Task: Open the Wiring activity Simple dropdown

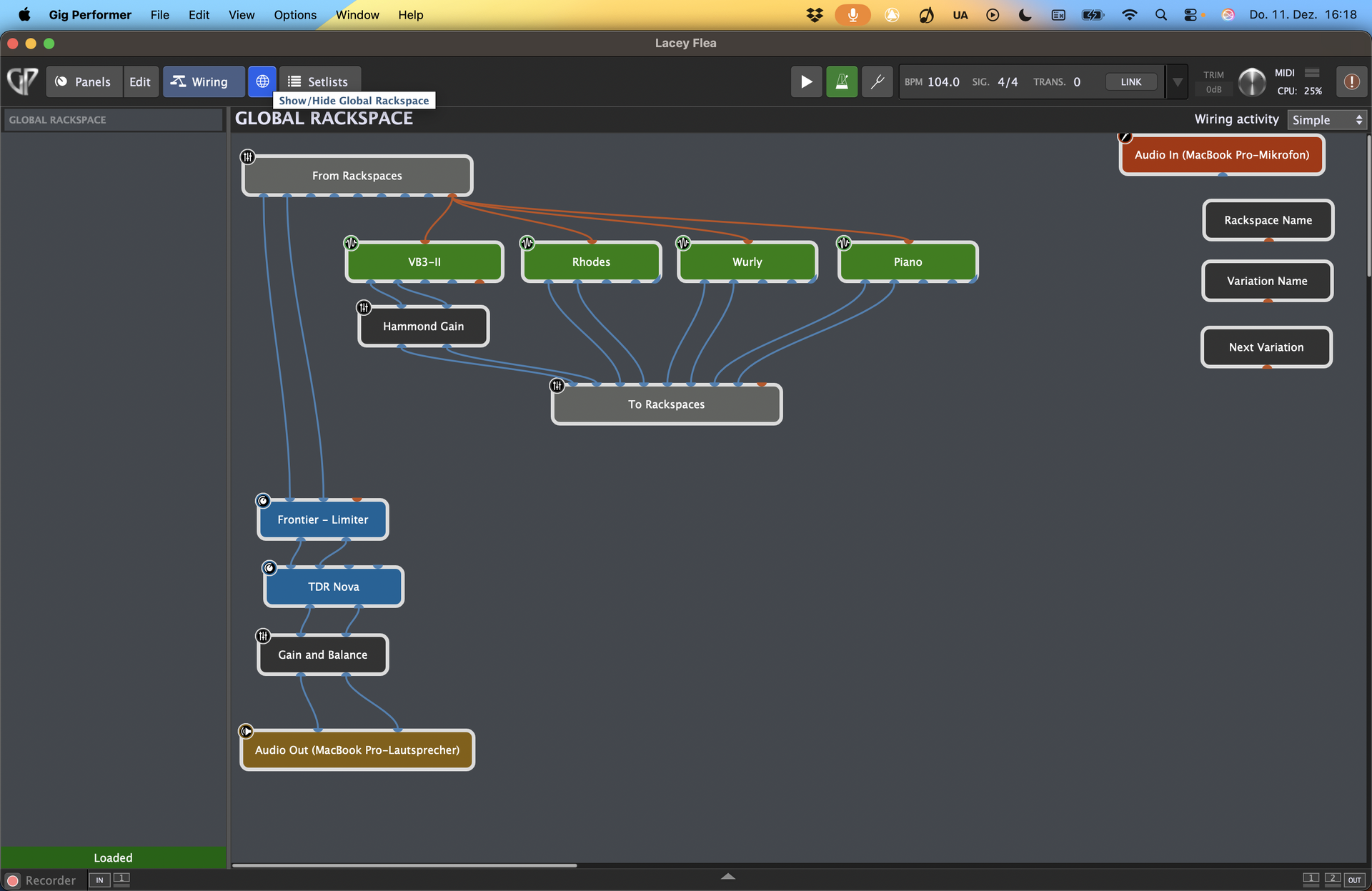Action: [x=1327, y=120]
